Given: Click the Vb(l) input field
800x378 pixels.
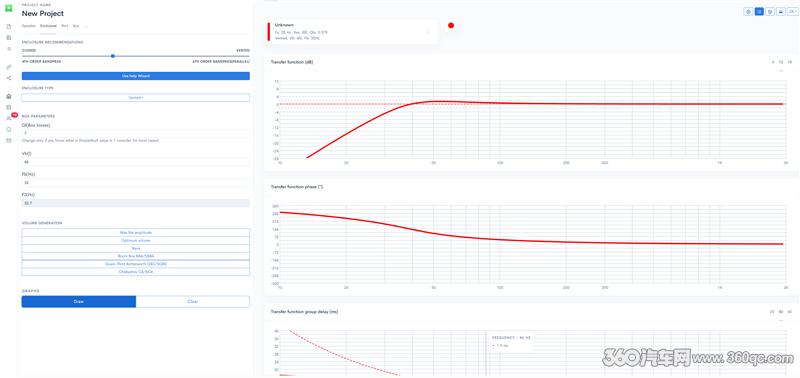Looking at the screenshot, I should click(x=136, y=162).
